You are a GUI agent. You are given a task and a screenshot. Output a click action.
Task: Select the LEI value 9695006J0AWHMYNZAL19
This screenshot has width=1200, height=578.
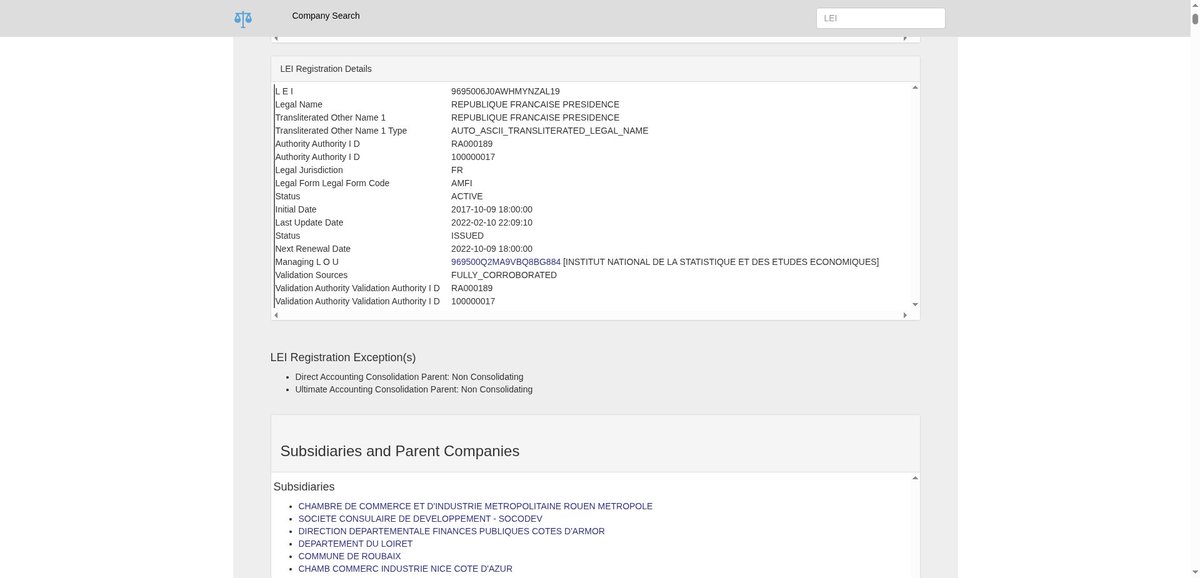505,91
